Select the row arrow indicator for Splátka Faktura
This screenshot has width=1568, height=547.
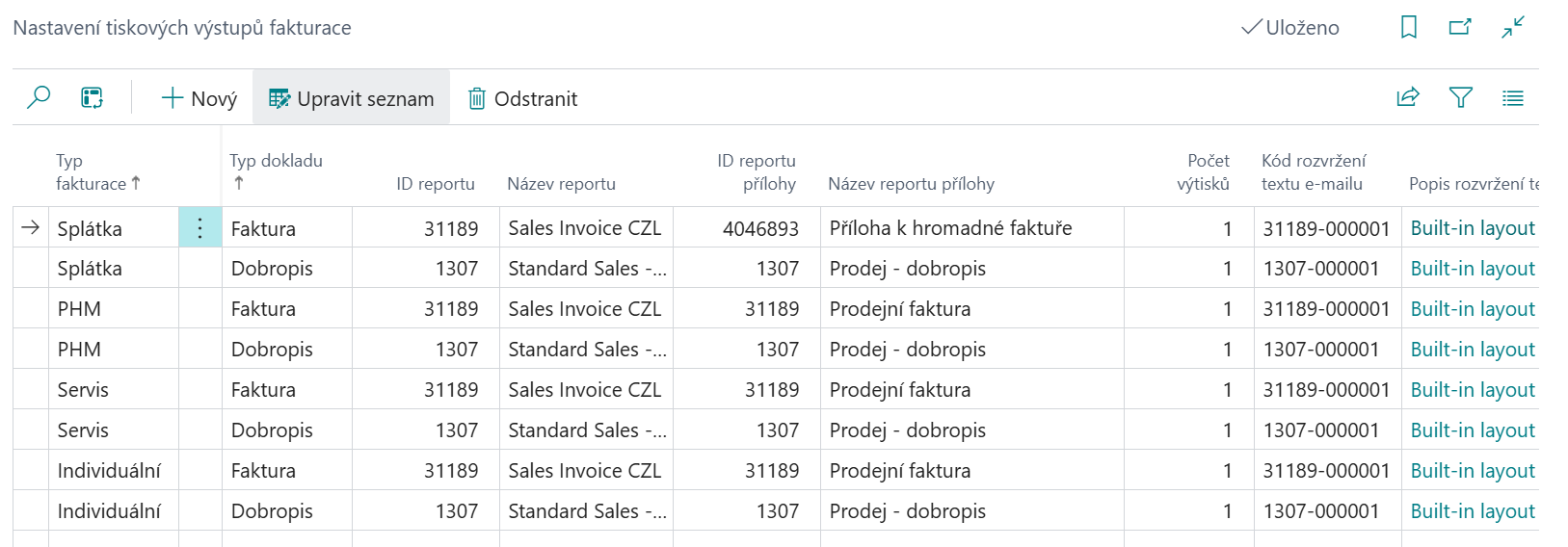[x=31, y=228]
